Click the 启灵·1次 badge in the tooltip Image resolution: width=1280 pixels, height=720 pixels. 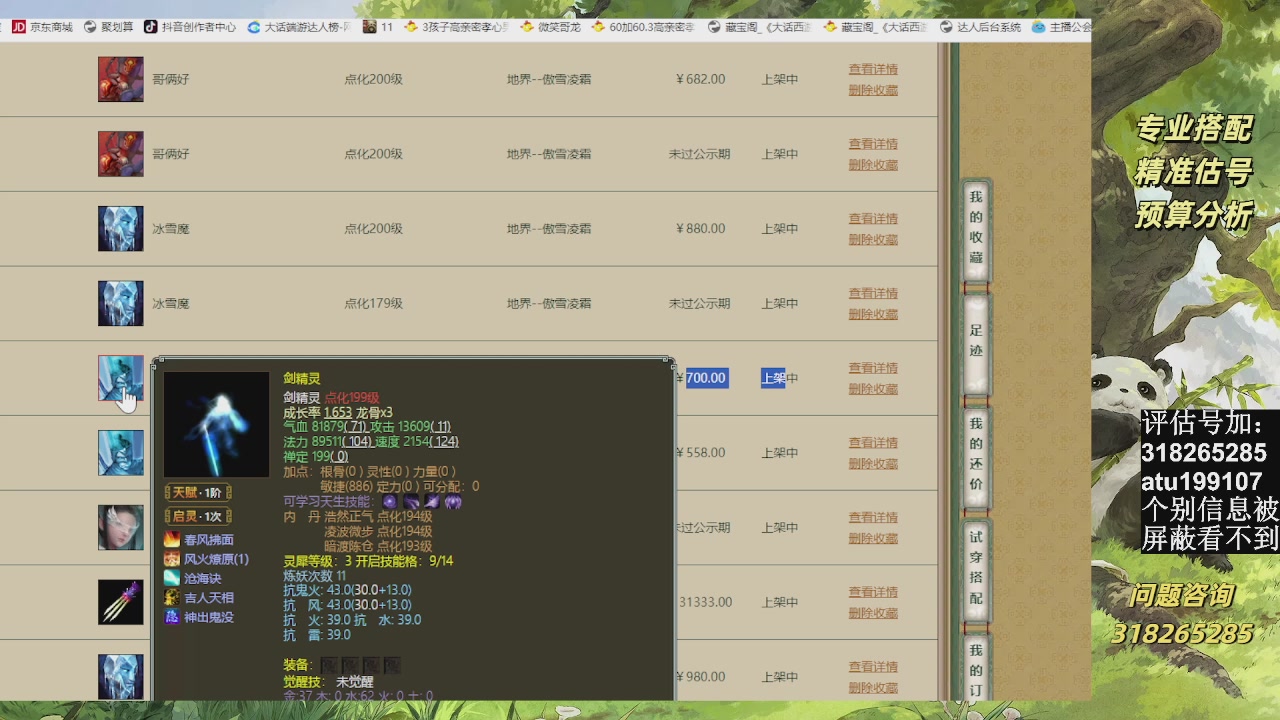(x=198, y=517)
